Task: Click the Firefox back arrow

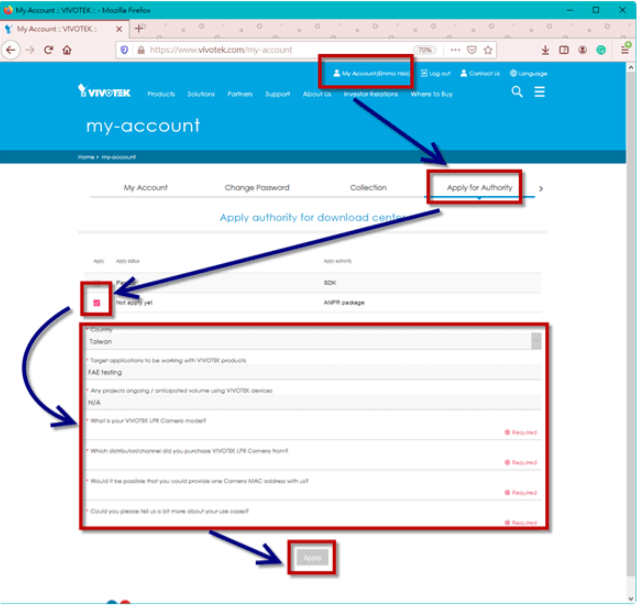Action: [x=11, y=49]
